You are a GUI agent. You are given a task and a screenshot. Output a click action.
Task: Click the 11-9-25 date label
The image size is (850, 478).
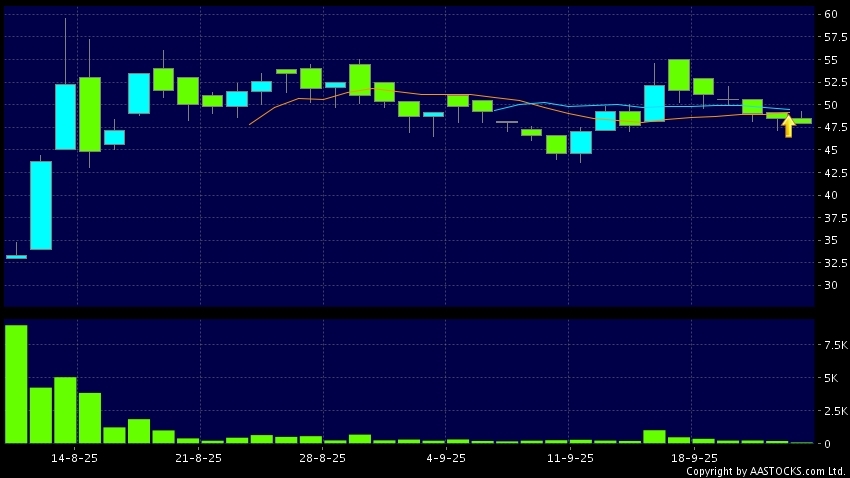[x=570, y=458]
